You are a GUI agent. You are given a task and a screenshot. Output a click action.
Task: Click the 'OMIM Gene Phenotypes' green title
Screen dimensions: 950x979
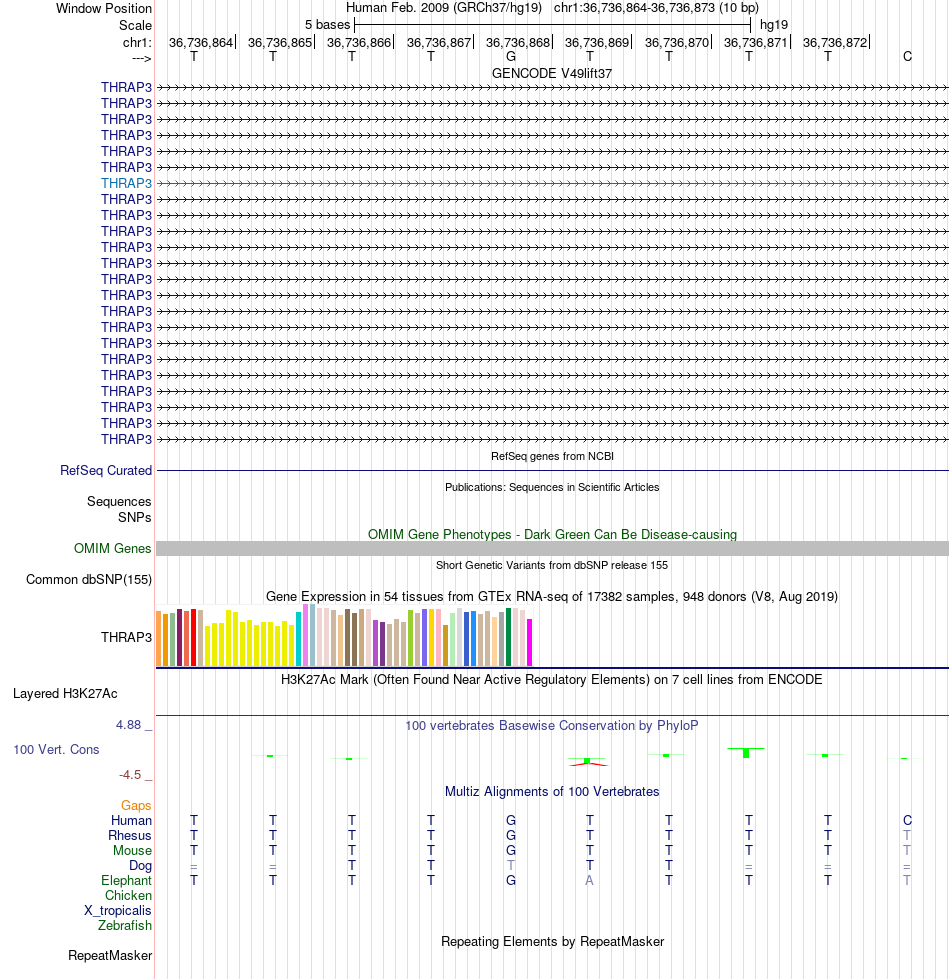[x=552, y=534]
